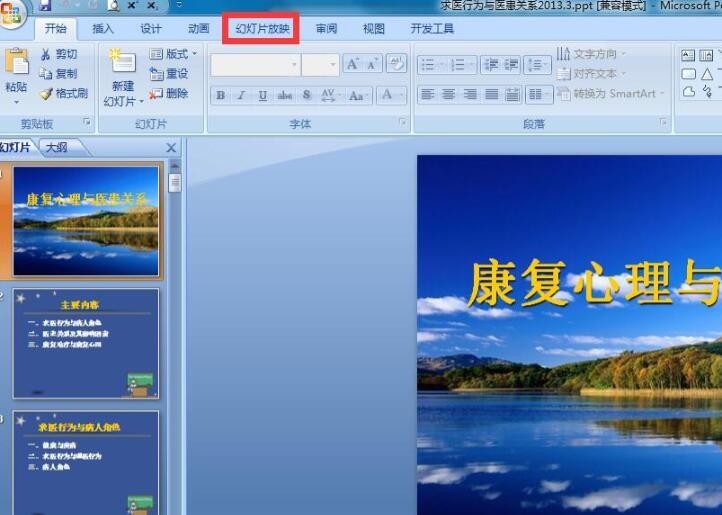The image size is (722, 515).
Task: Toggle strikethrough (abc) formatting
Action: click(284, 95)
